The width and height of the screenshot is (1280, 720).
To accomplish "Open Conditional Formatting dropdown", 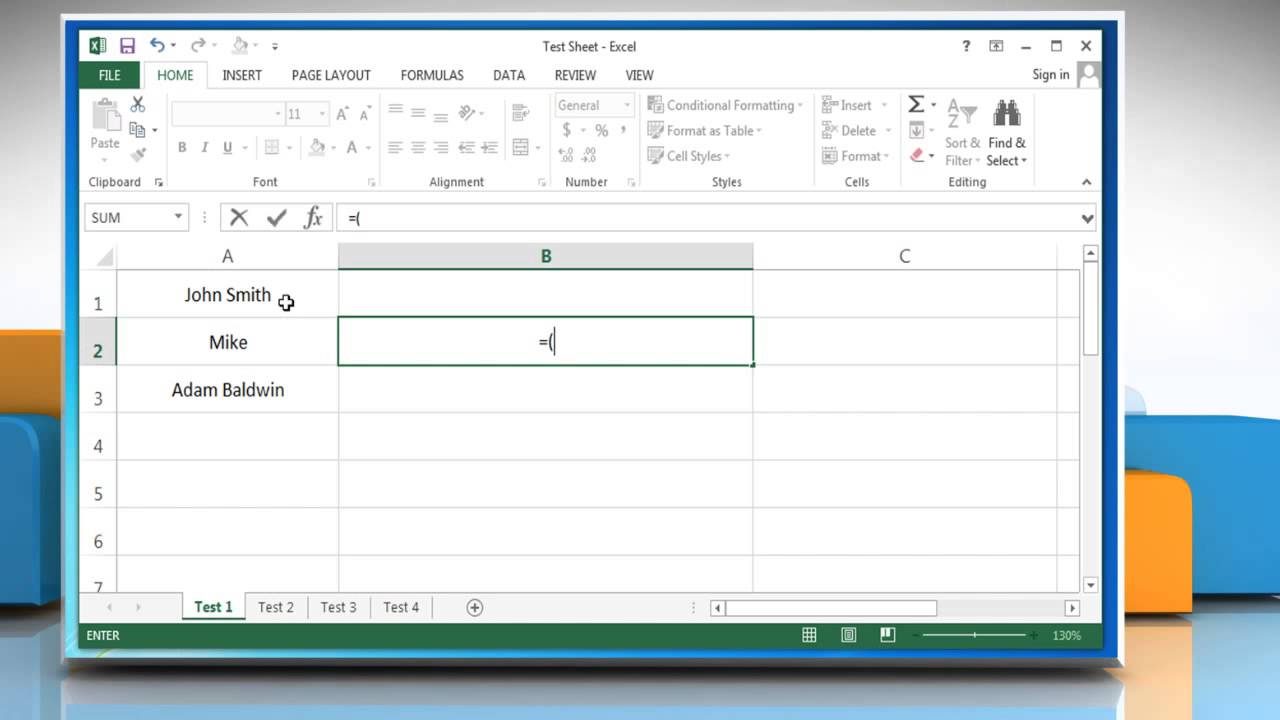I will pos(726,105).
